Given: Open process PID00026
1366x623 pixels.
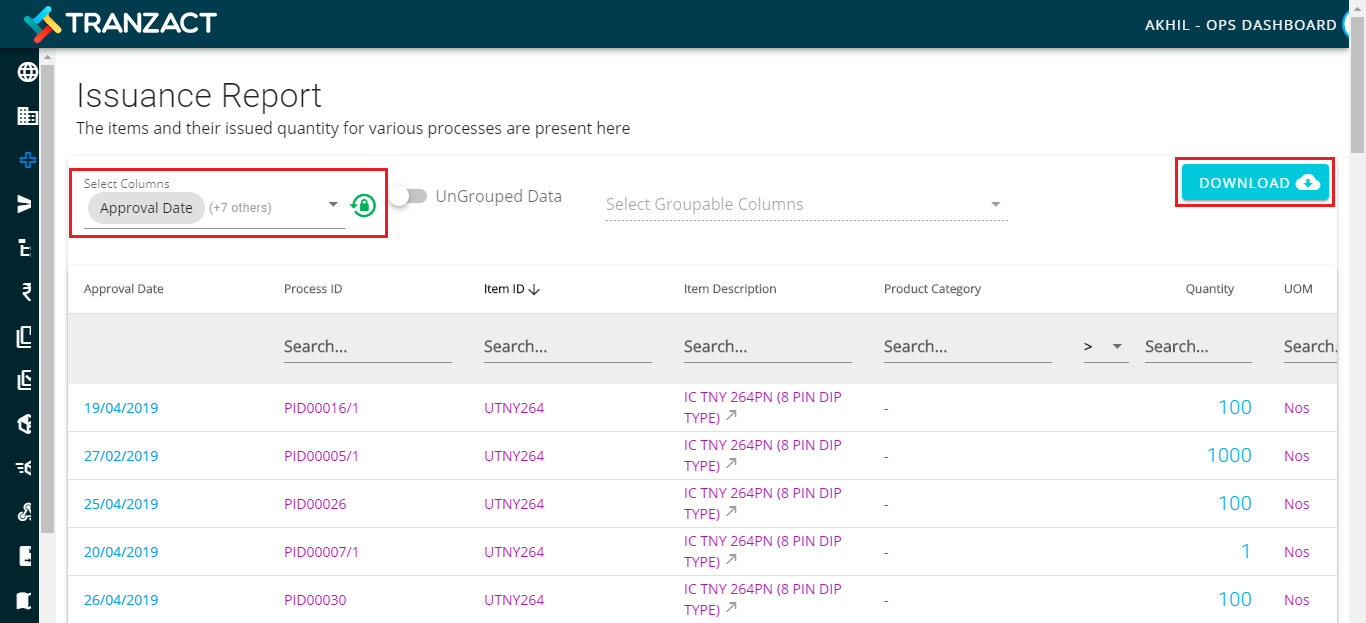Looking at the screenshot, I should point(315,504).
